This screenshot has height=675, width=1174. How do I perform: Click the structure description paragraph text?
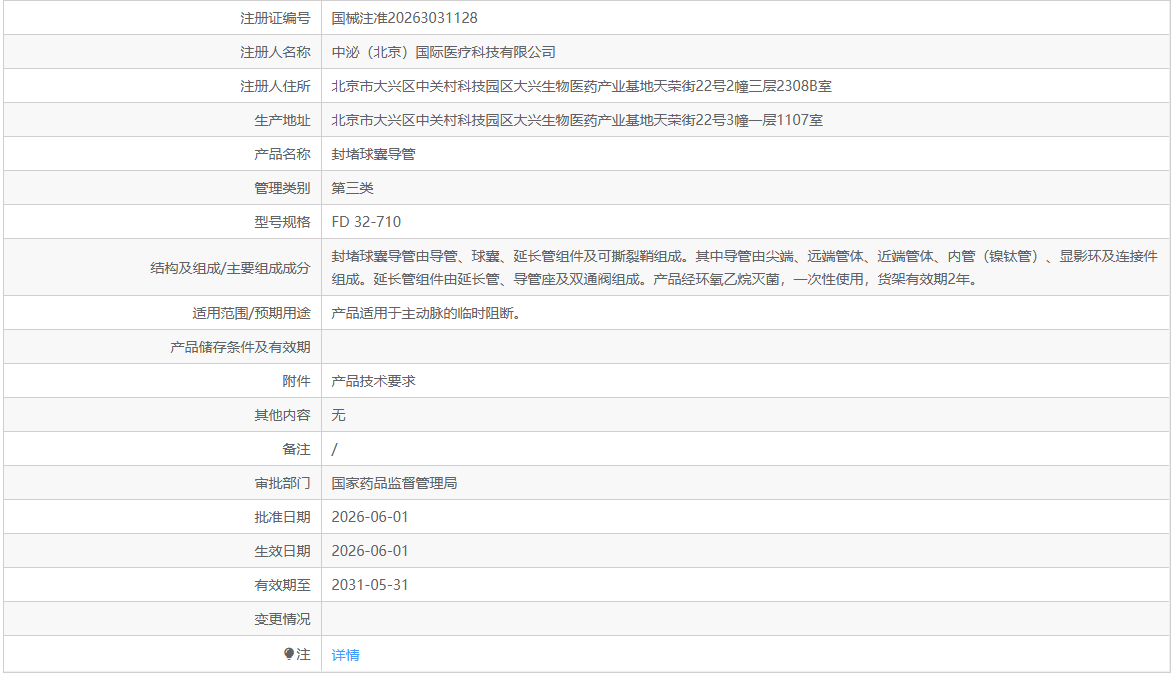(744, 268)
